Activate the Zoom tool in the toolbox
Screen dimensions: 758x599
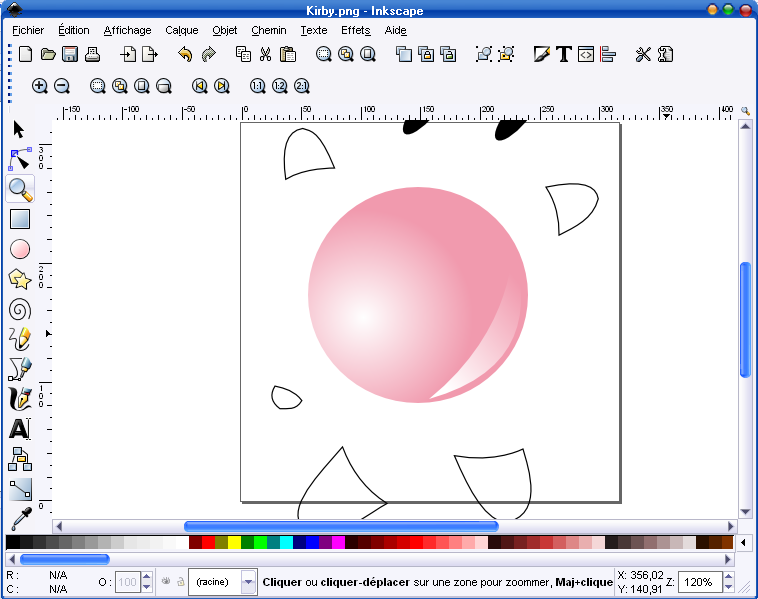click(x=20, y=189)
